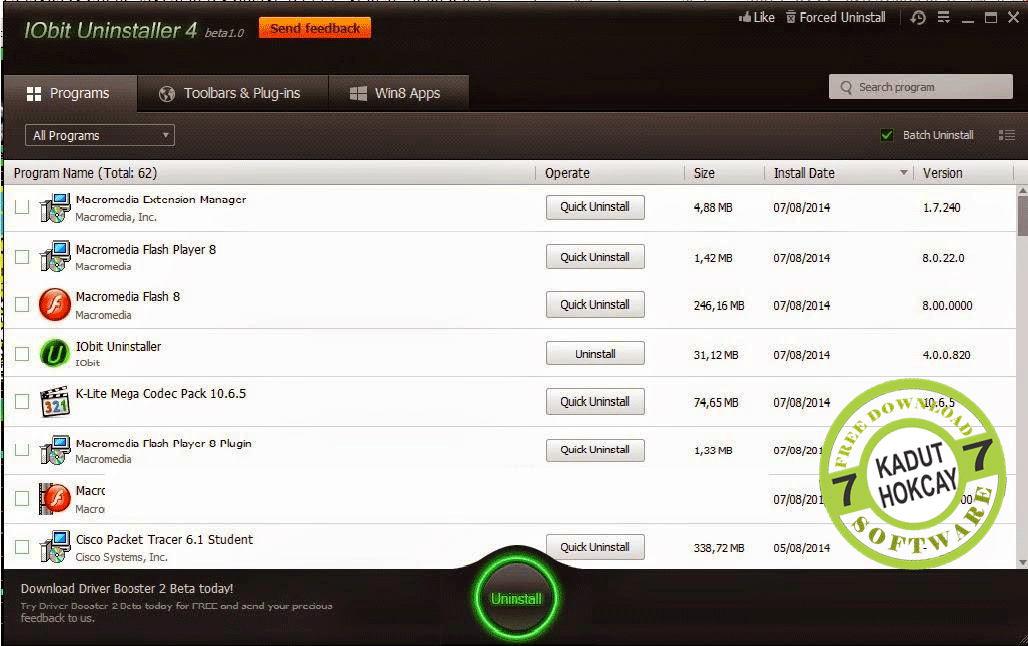Quick Uninstall Macromedia Extension Manager

pos(595,207)
